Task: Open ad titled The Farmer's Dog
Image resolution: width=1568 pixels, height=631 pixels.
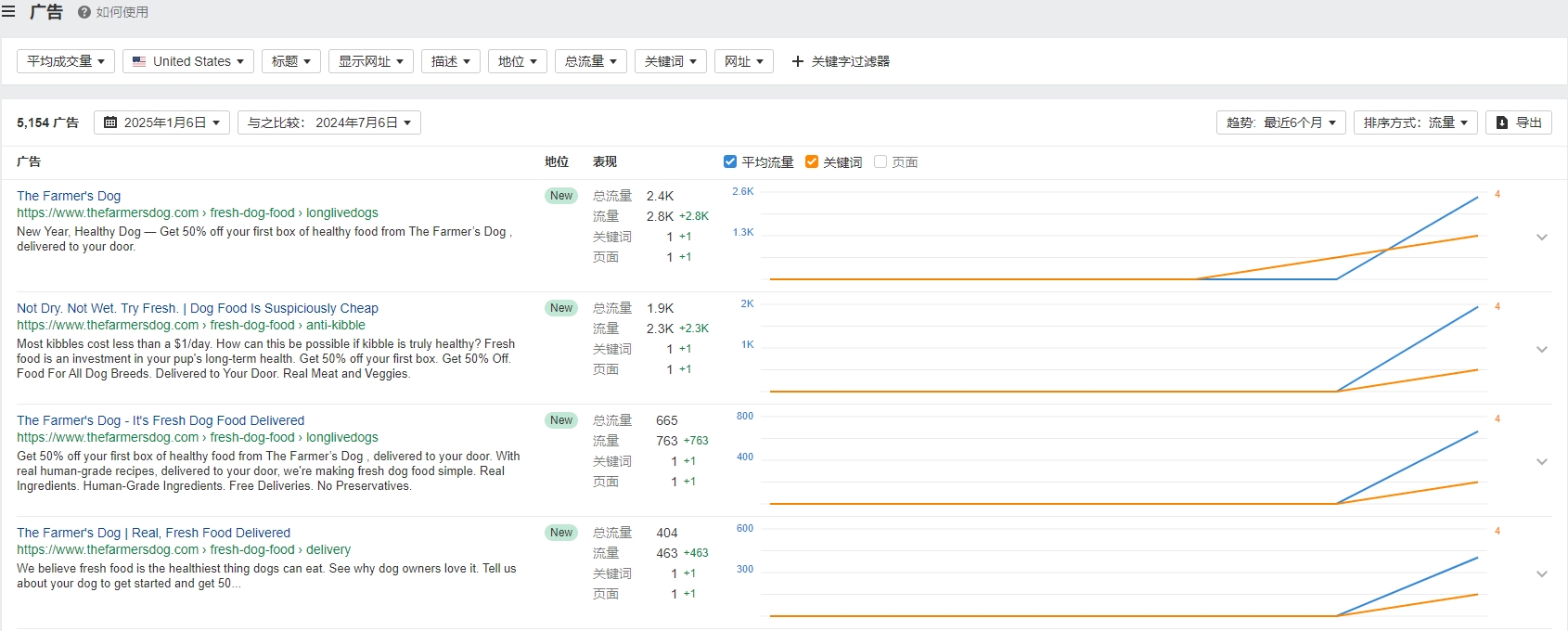Action: tap(69, 196)
